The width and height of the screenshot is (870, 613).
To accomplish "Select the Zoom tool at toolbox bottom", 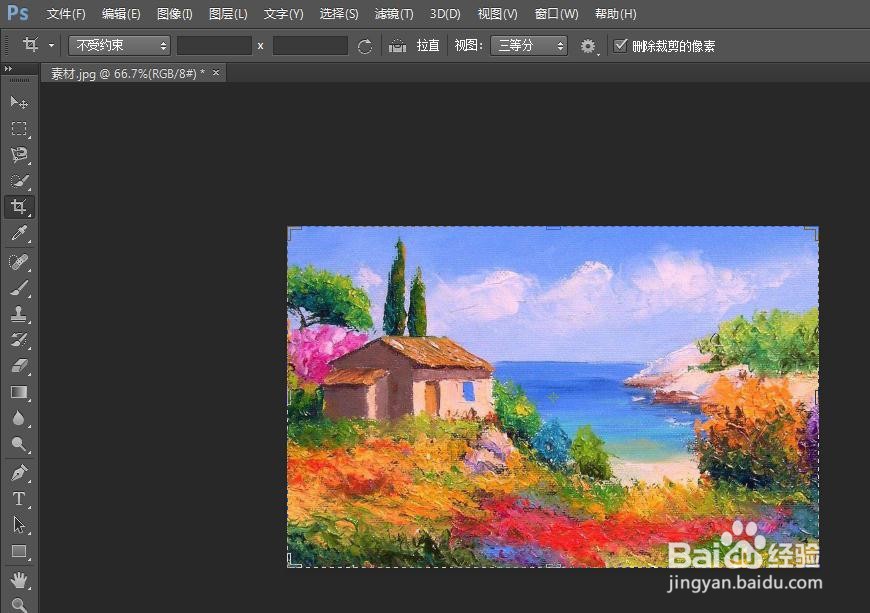I will (19, 605).
